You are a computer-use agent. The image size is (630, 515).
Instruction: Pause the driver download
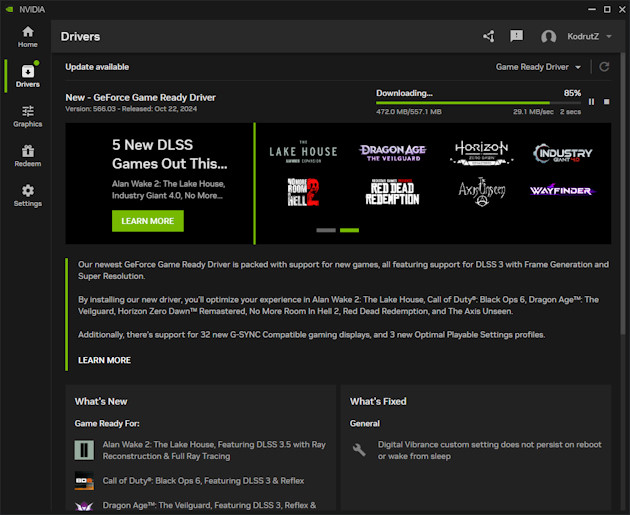pyautogui.click(x=591, y=102)
